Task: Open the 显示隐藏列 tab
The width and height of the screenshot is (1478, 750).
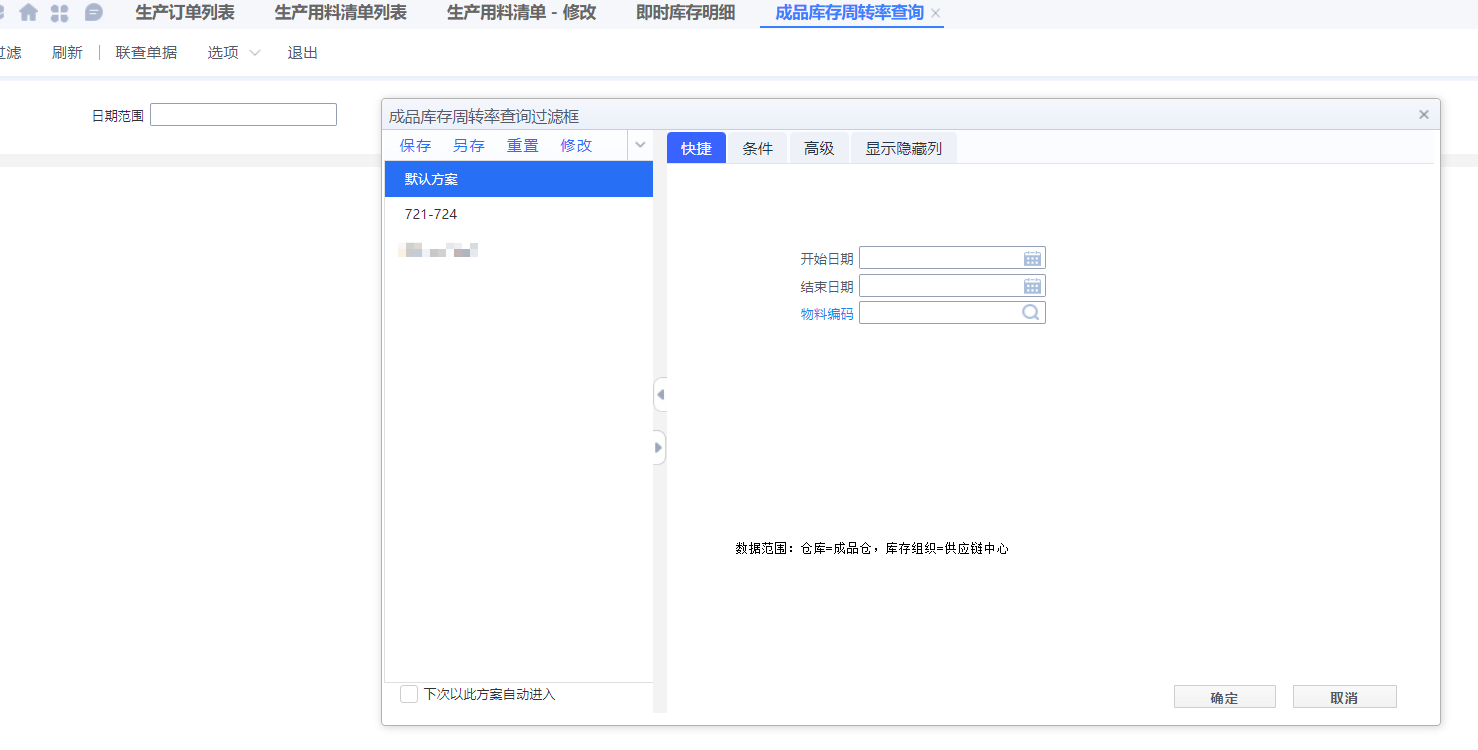Action: click(904, 148)
